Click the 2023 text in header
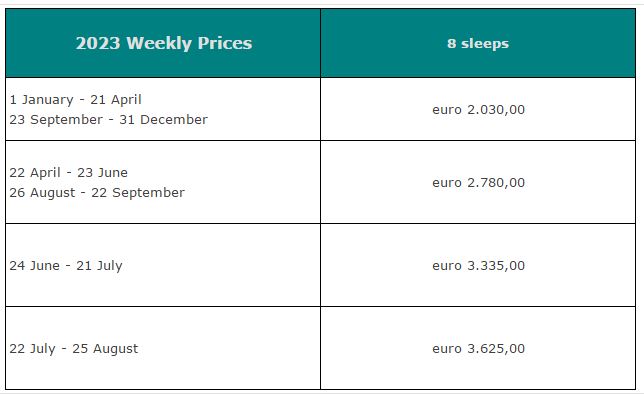This screenshot has height=394, width=644. [x=98, y=43]
